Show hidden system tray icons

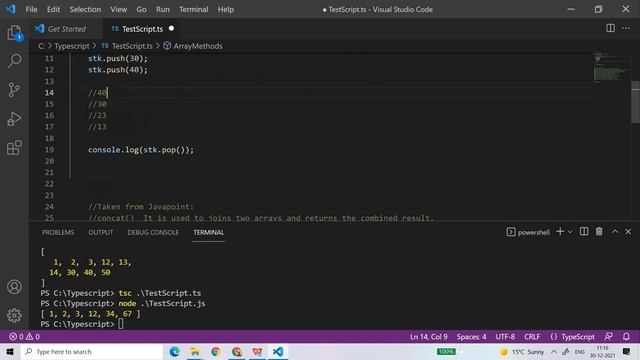[554, 351]
